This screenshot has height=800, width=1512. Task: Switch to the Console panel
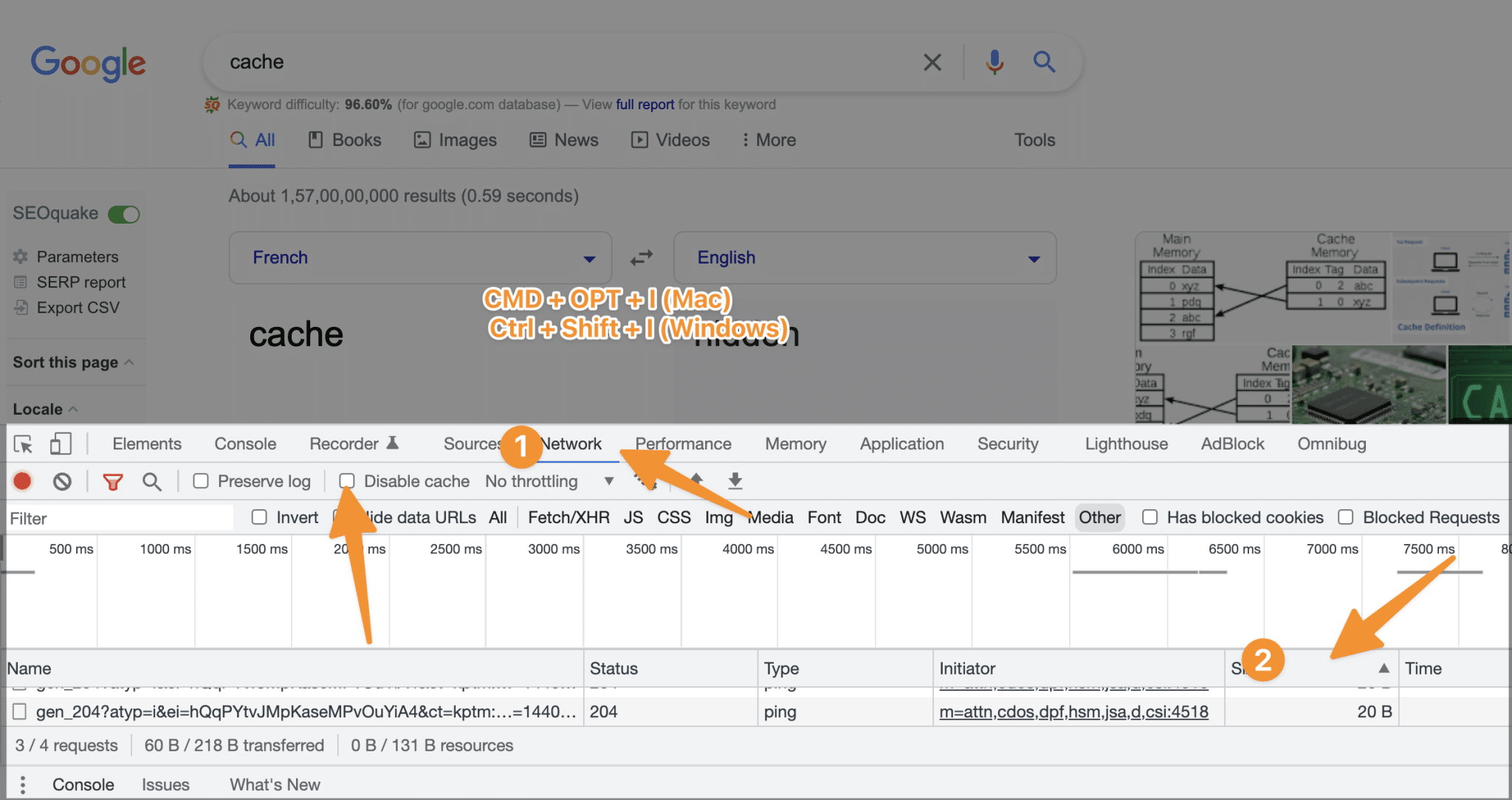click(244, 444)
